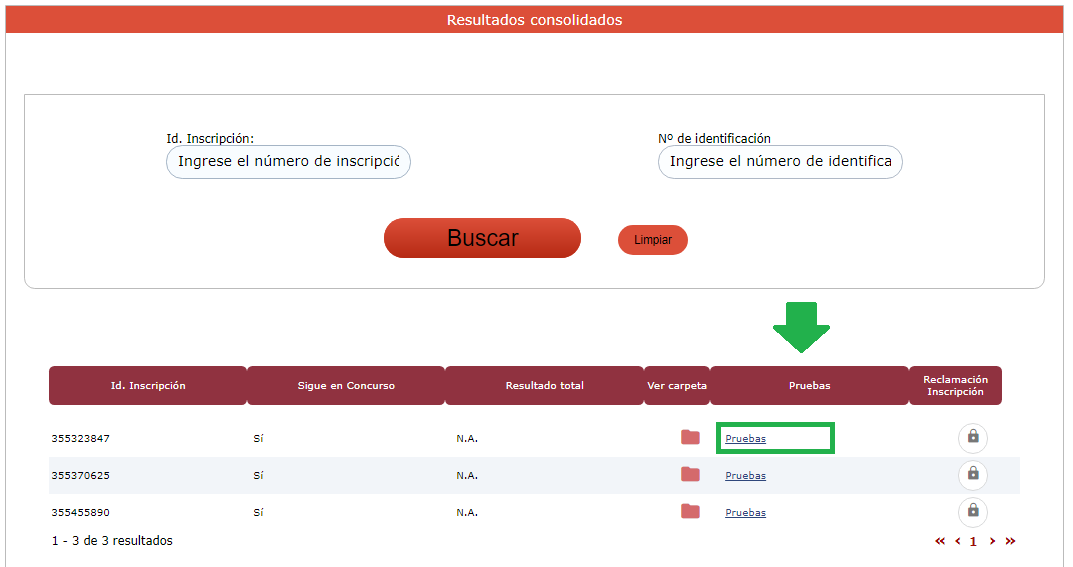
Task: Open Pruebas link for inscription 355323847
Action: (745, 439)
